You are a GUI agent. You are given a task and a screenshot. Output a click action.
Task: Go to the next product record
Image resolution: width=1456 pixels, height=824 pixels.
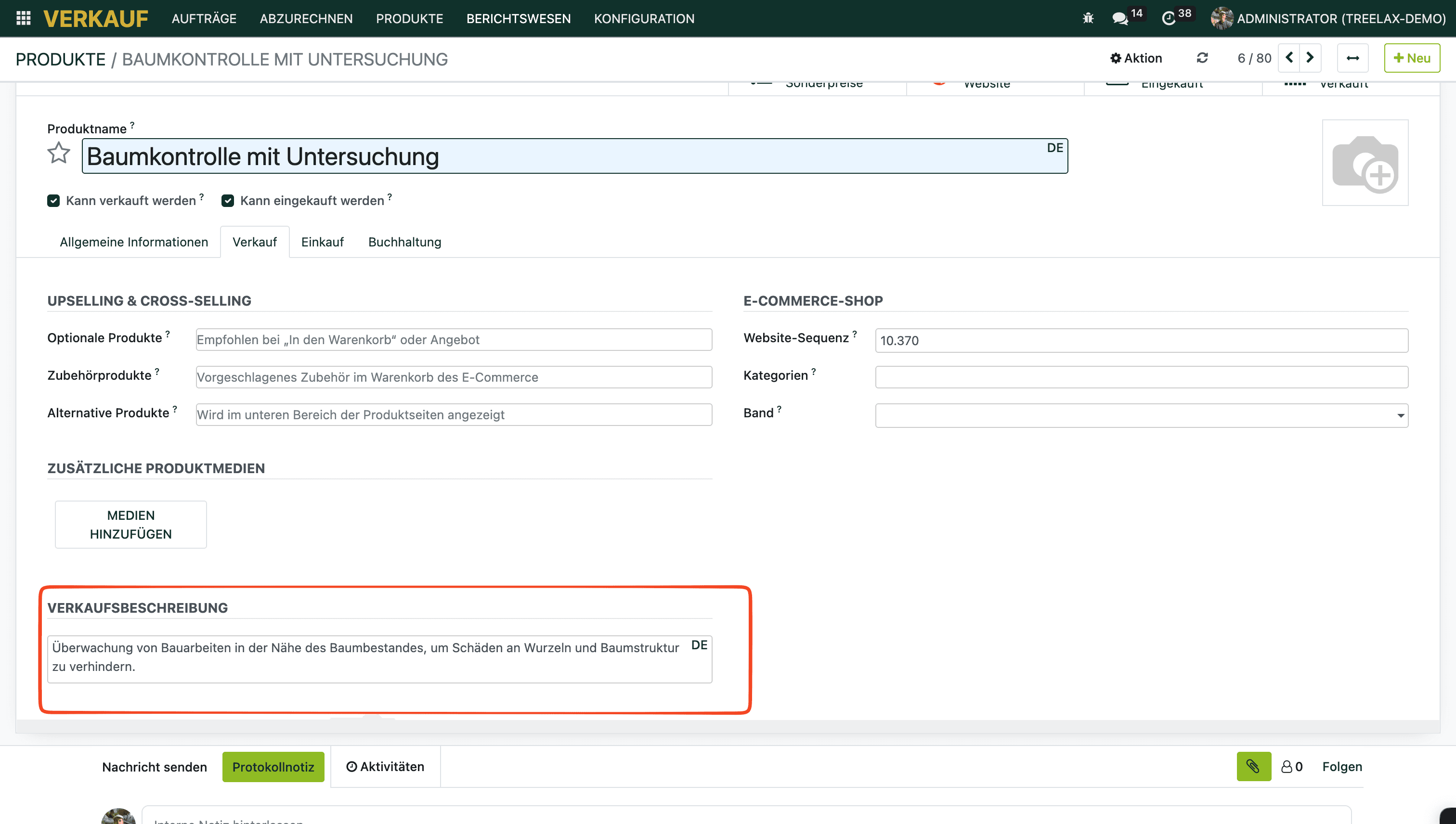[x=1310, y=58]
